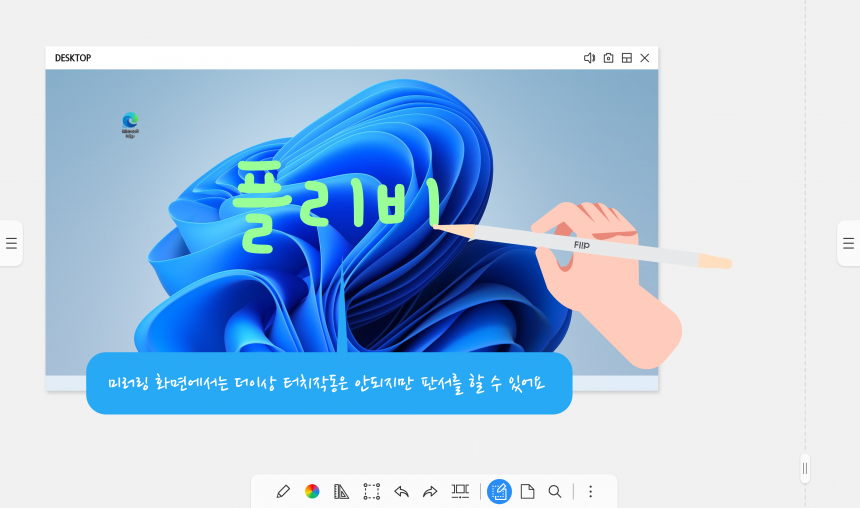
Task: Capture the DESKTOP mirroring window screenshot
Action: [x=608, y=58]
